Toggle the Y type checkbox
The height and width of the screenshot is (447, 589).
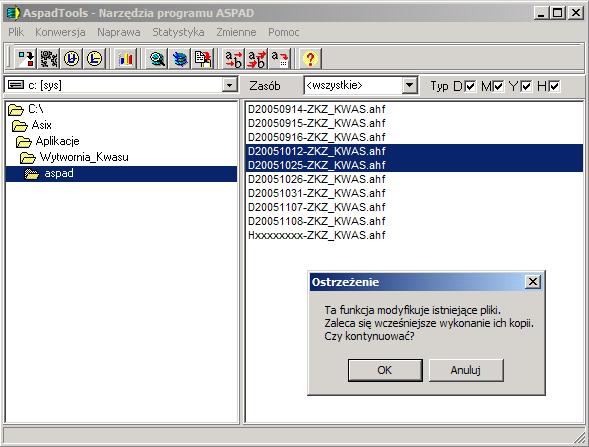[526, 86]
